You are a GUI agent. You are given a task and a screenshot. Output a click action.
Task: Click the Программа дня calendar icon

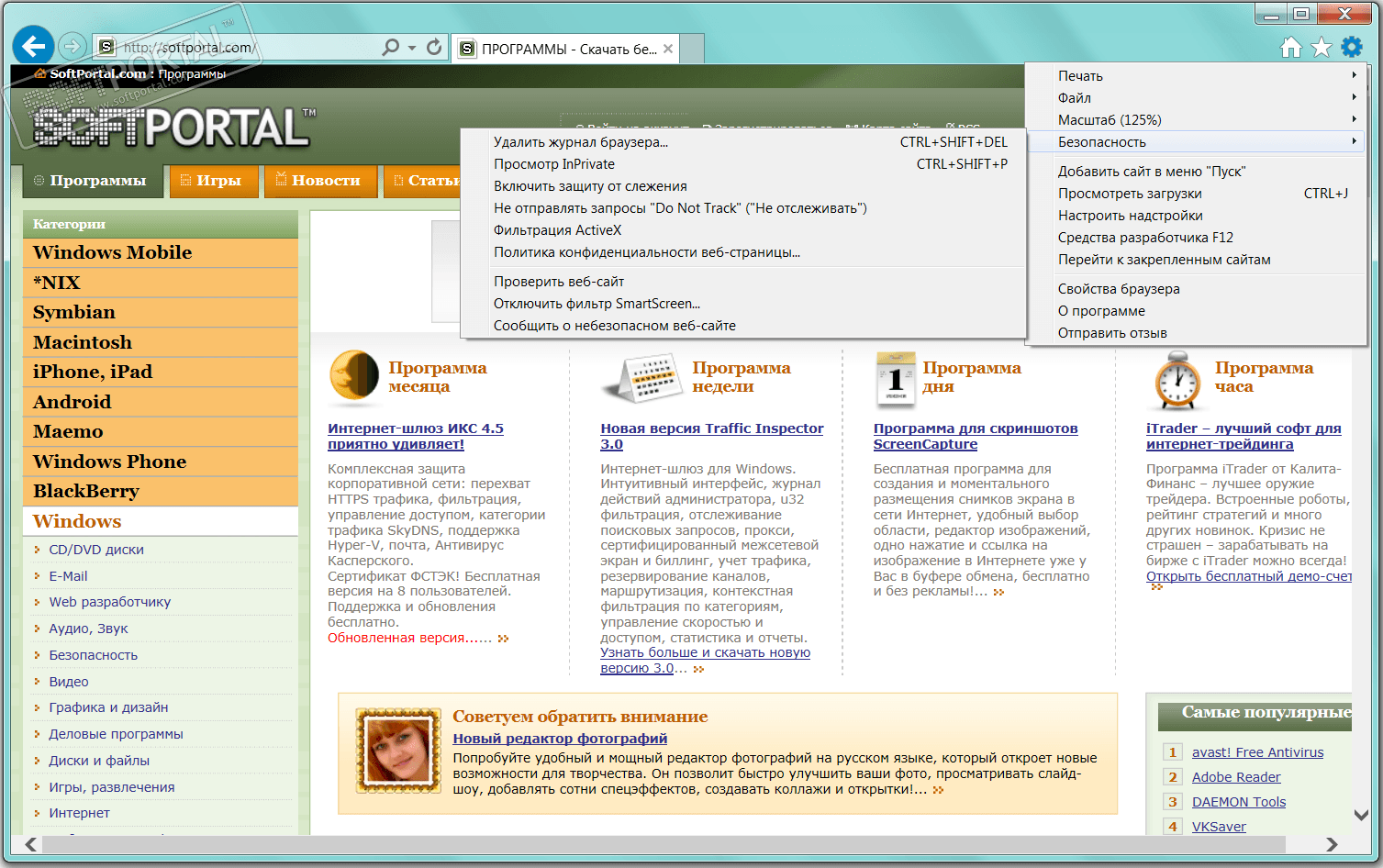895,379
